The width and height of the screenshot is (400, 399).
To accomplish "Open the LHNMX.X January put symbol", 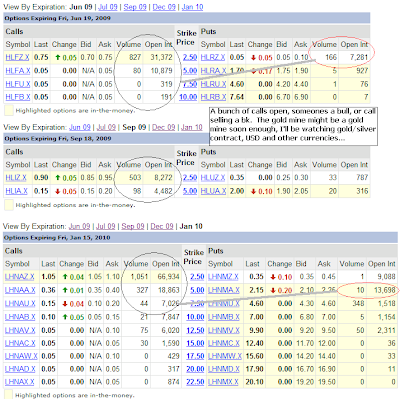I will click(x=223, y=382).
